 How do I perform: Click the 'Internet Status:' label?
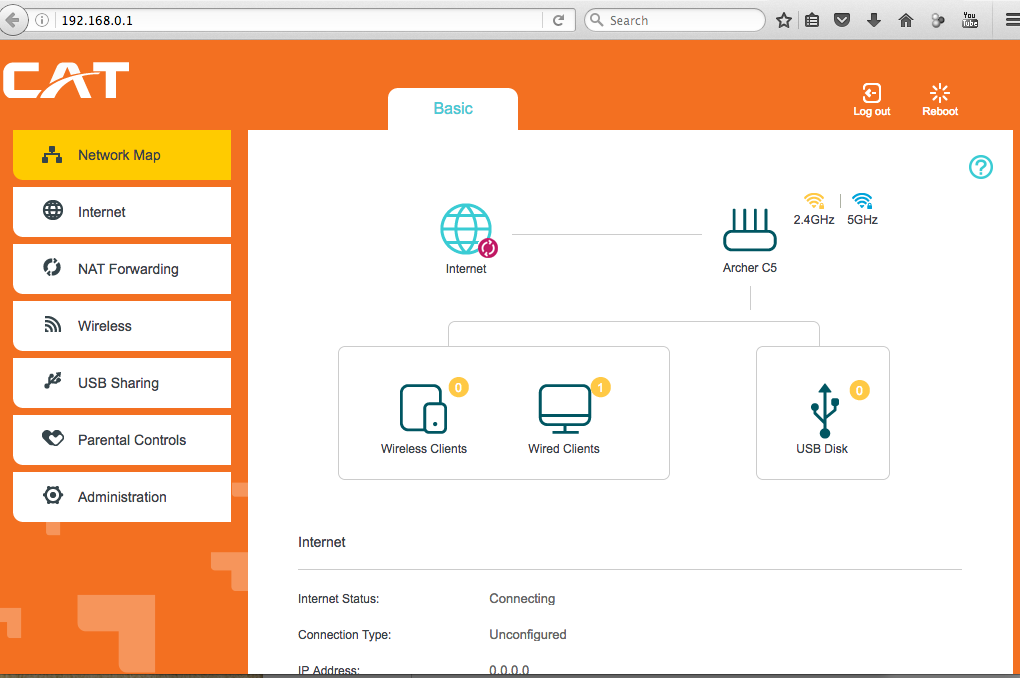click(x=338, y=599)
